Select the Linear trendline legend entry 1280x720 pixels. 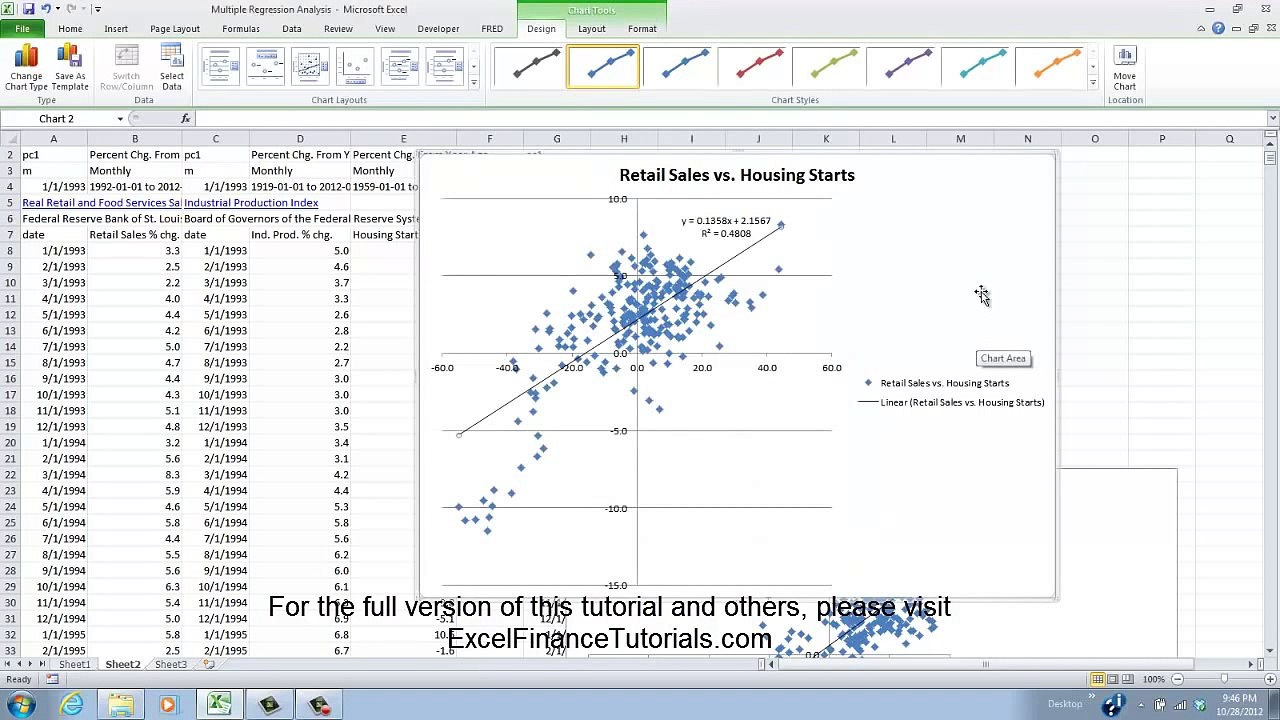coord(951,403)
